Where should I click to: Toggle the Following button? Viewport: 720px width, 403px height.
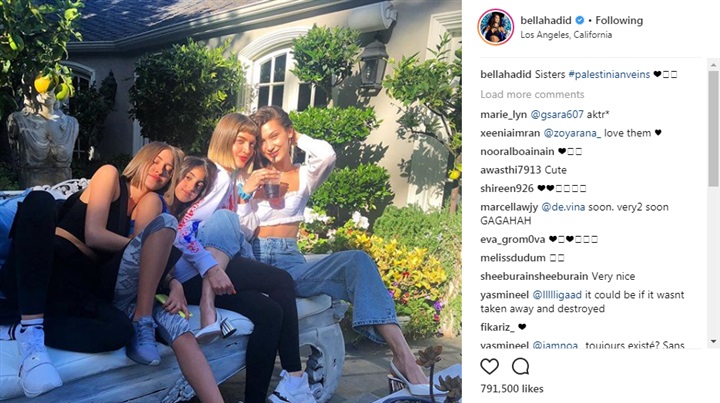(x=619, y=20)
